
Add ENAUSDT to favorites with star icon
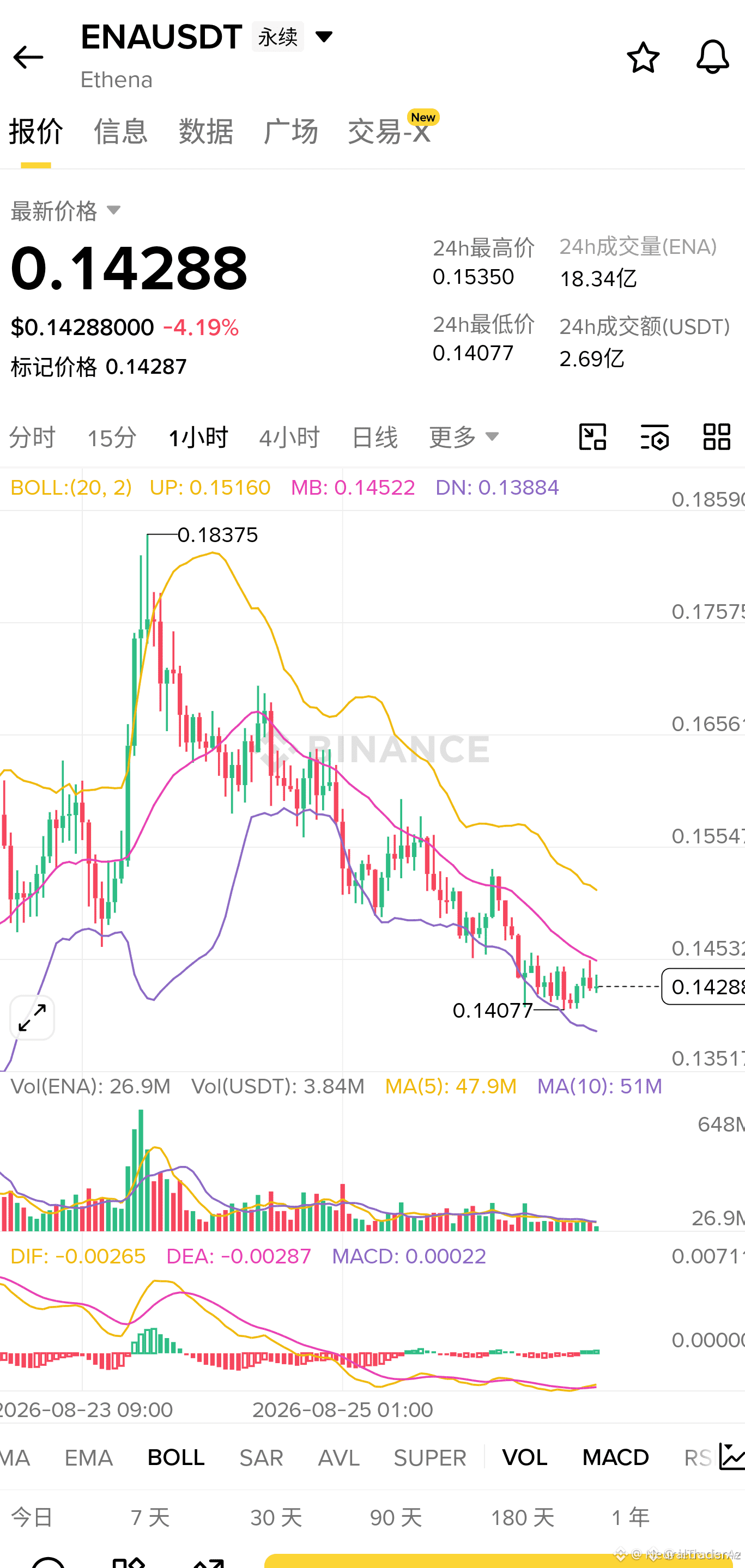click(x=643, y=58)
